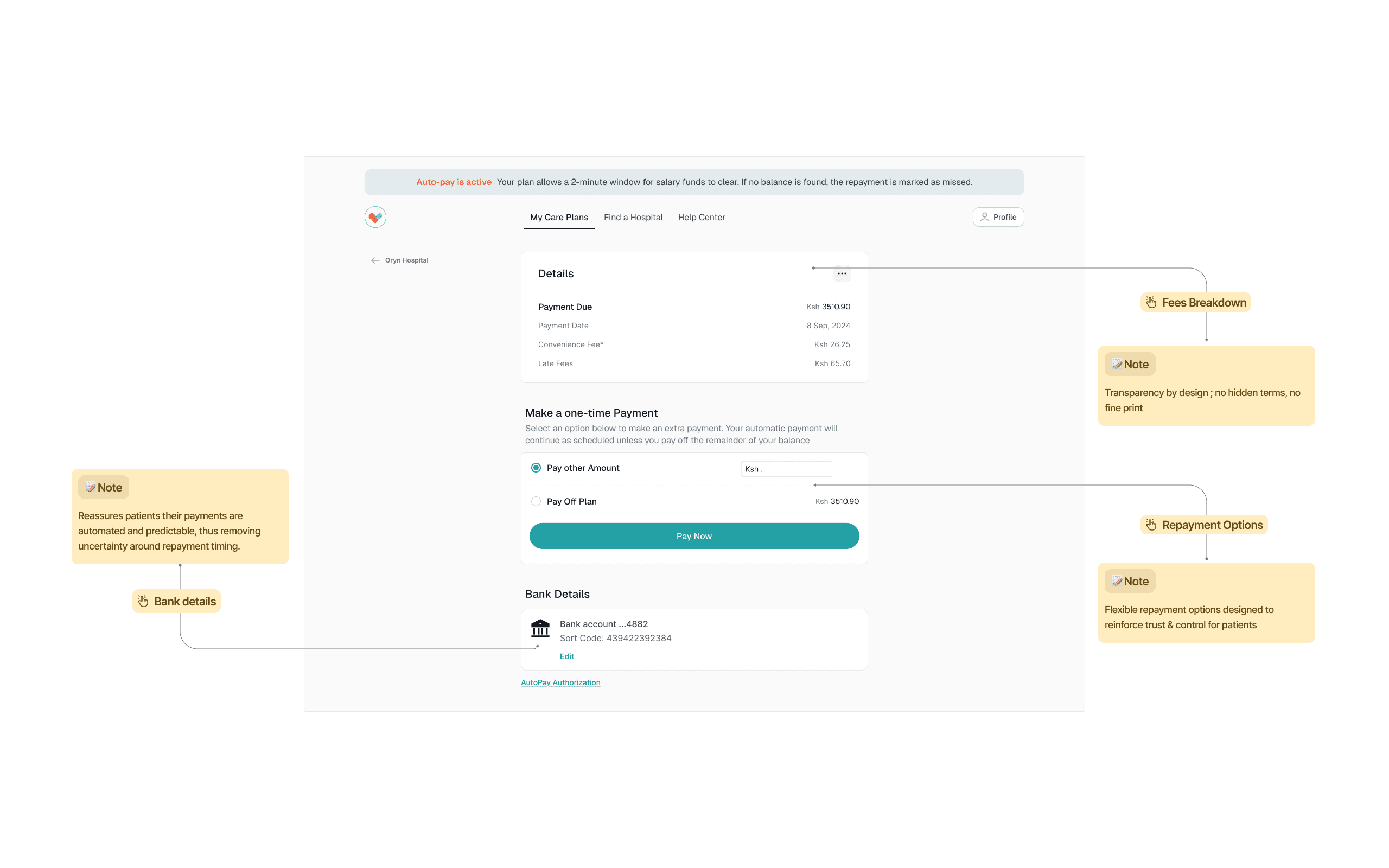Click Edit link under bank account

coord(566,656)
